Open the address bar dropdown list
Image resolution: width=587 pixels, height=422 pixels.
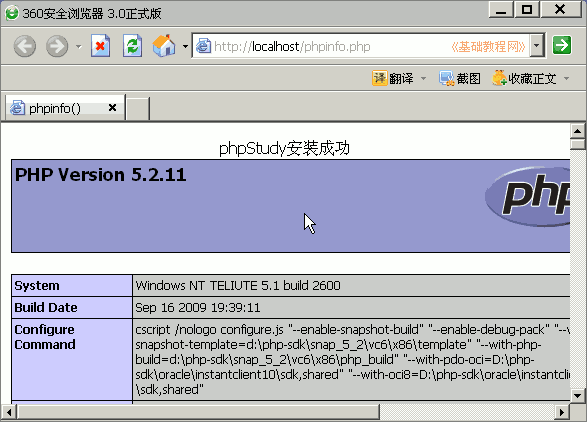click(x=536, y=46)
